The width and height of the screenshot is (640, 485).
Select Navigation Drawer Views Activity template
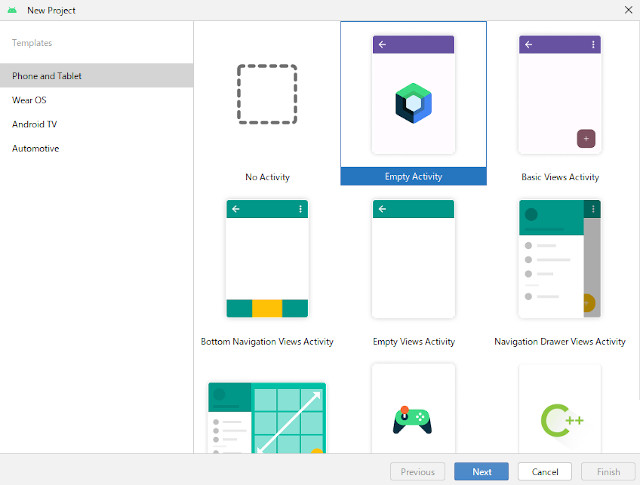(560, 258)
